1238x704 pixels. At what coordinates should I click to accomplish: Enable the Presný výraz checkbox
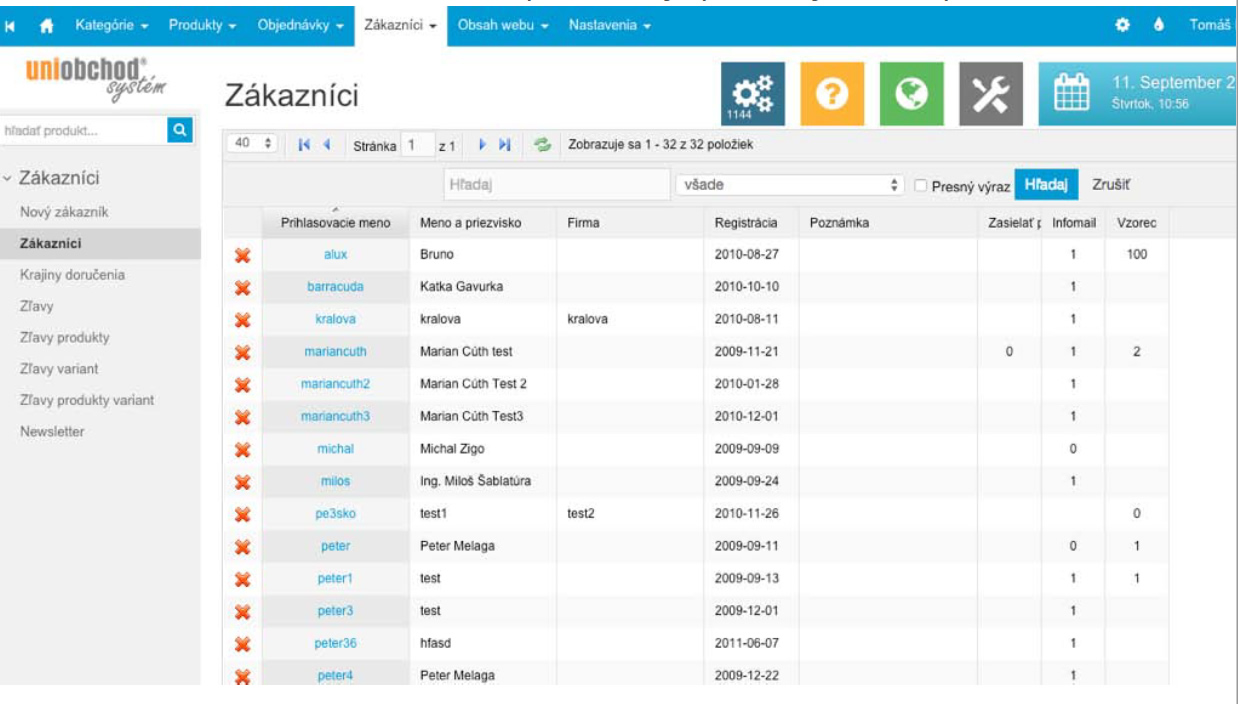922,186
